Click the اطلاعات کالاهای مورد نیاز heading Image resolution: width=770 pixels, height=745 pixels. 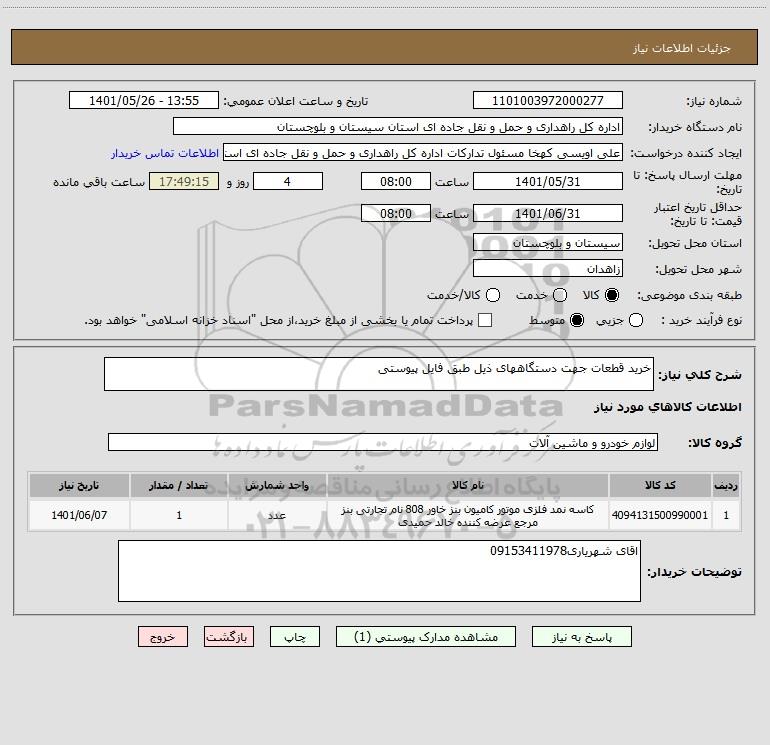[x=667, y=407]
